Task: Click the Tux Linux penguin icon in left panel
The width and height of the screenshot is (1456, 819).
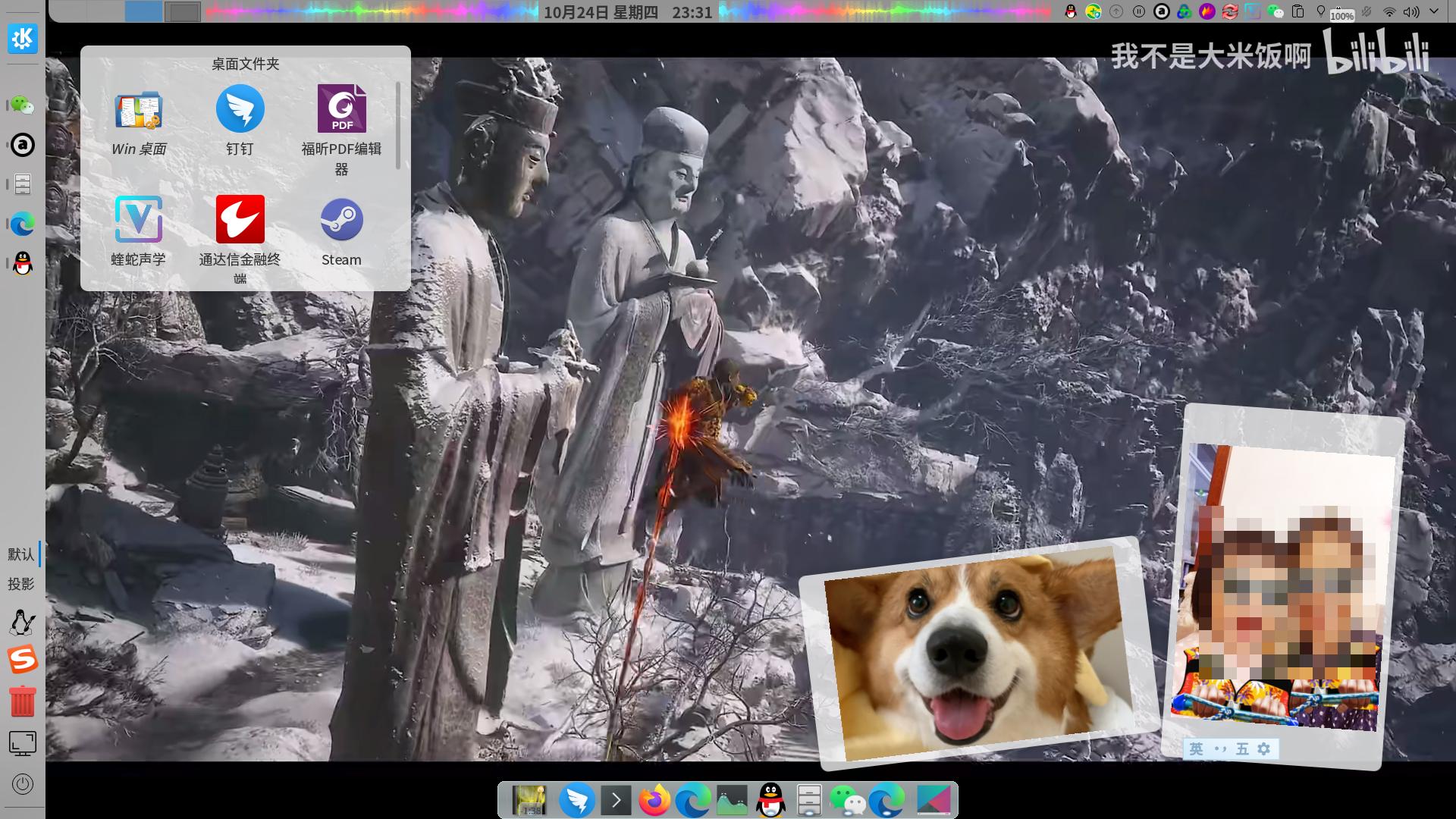Action: [22, 623]
